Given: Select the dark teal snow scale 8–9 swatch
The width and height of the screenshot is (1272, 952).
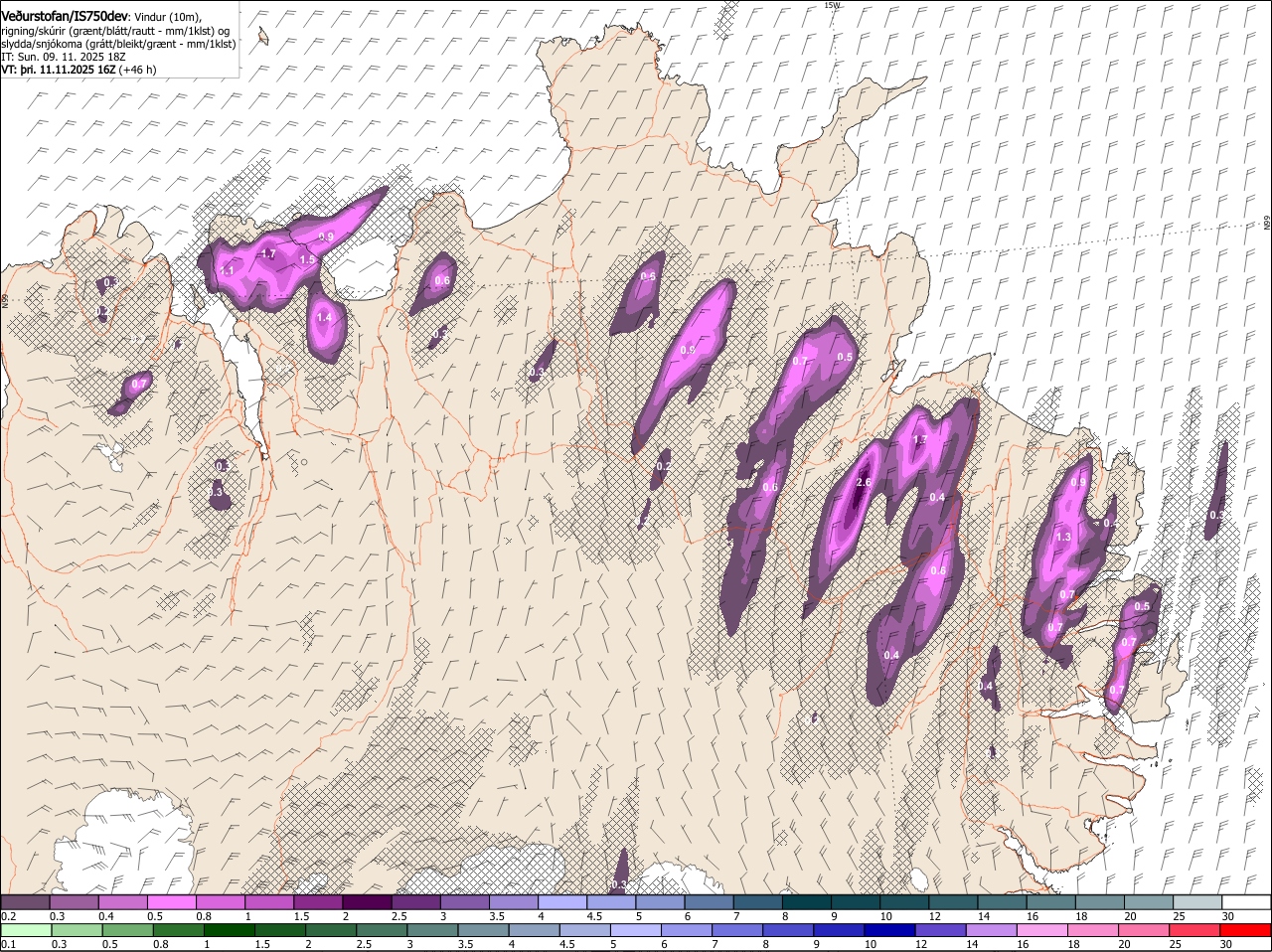Looking at the screenshot, I should [x=807, y=901].
